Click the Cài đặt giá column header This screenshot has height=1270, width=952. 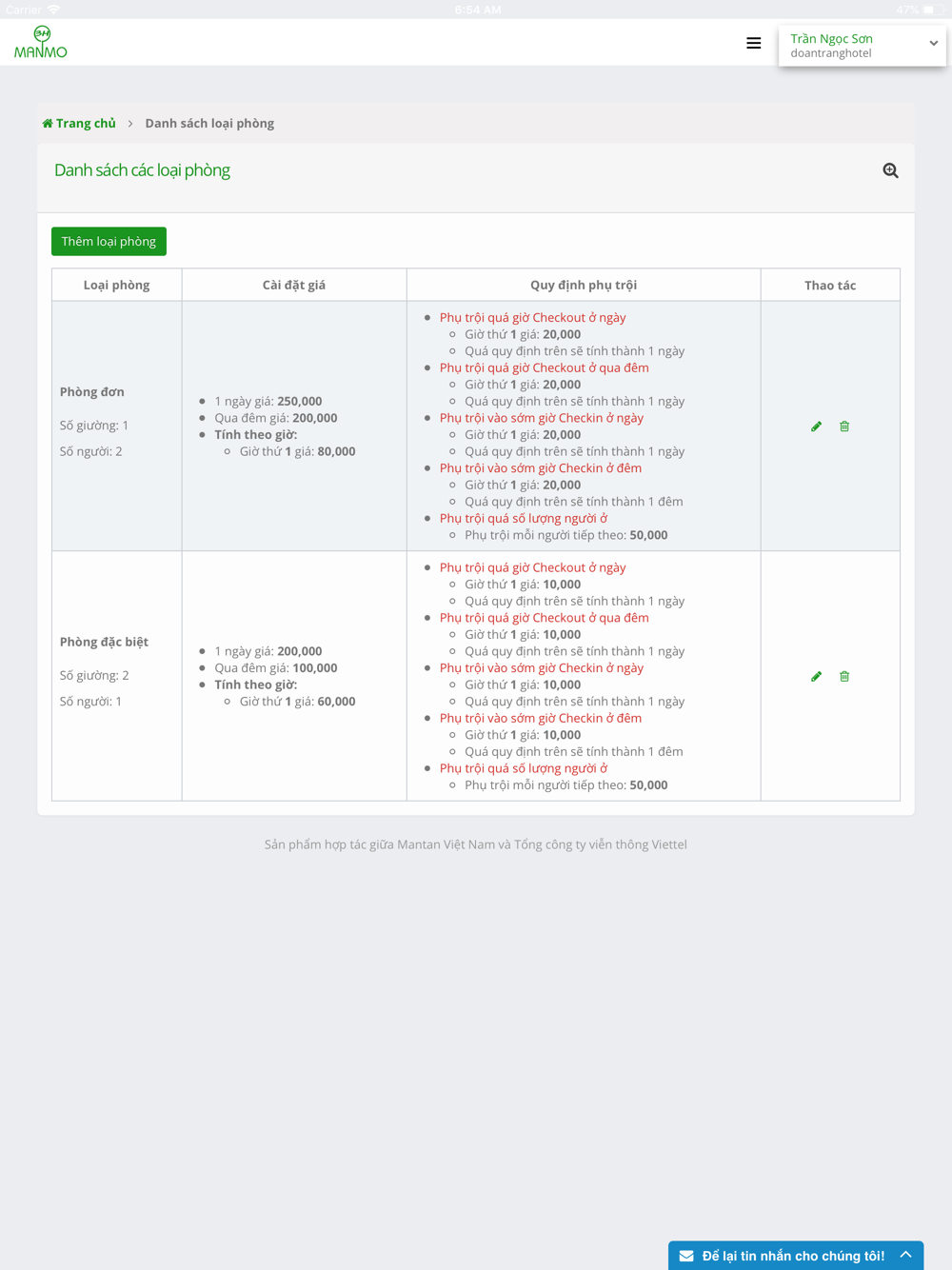(x=294, y=285)
